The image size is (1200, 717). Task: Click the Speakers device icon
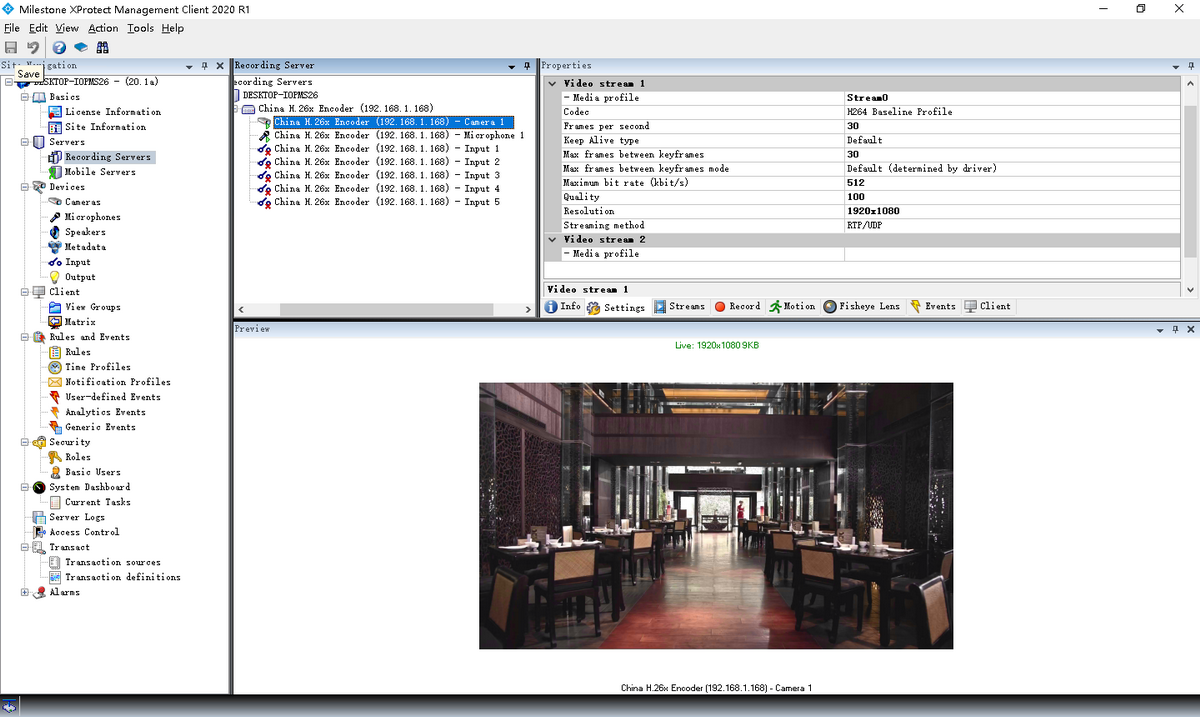pyautogui.click(x=56, y=232)
